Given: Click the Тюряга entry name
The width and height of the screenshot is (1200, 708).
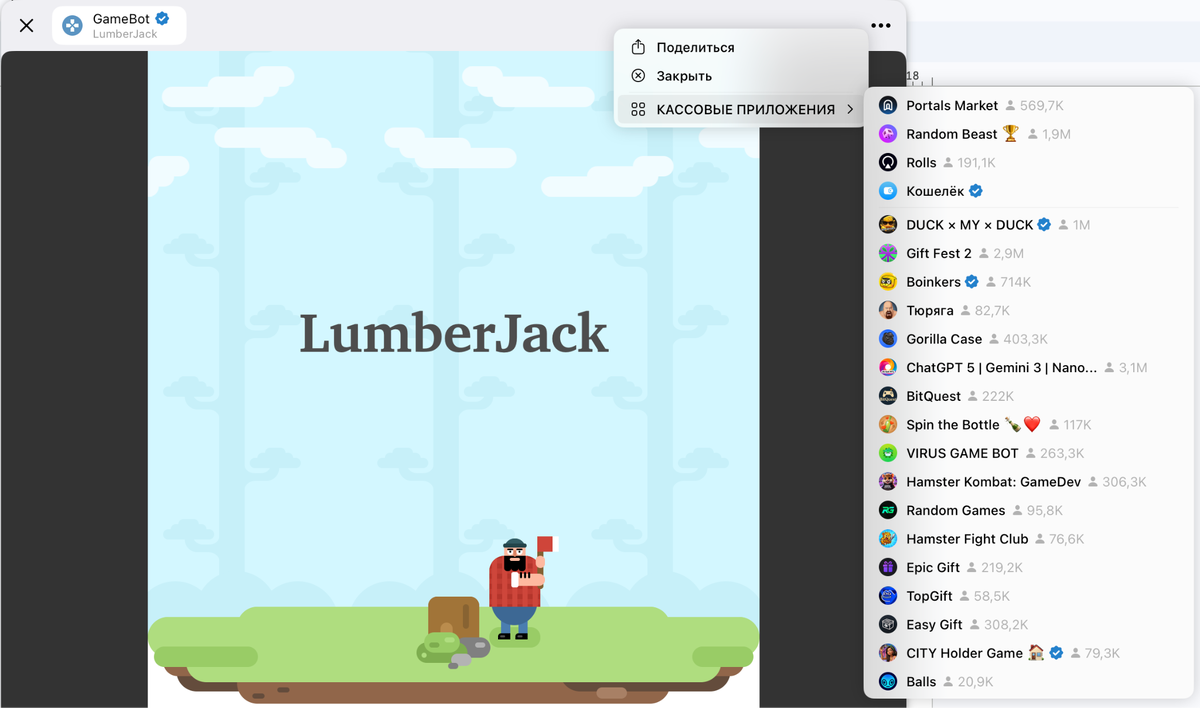Looking at the screenshot, I should 930,310.
